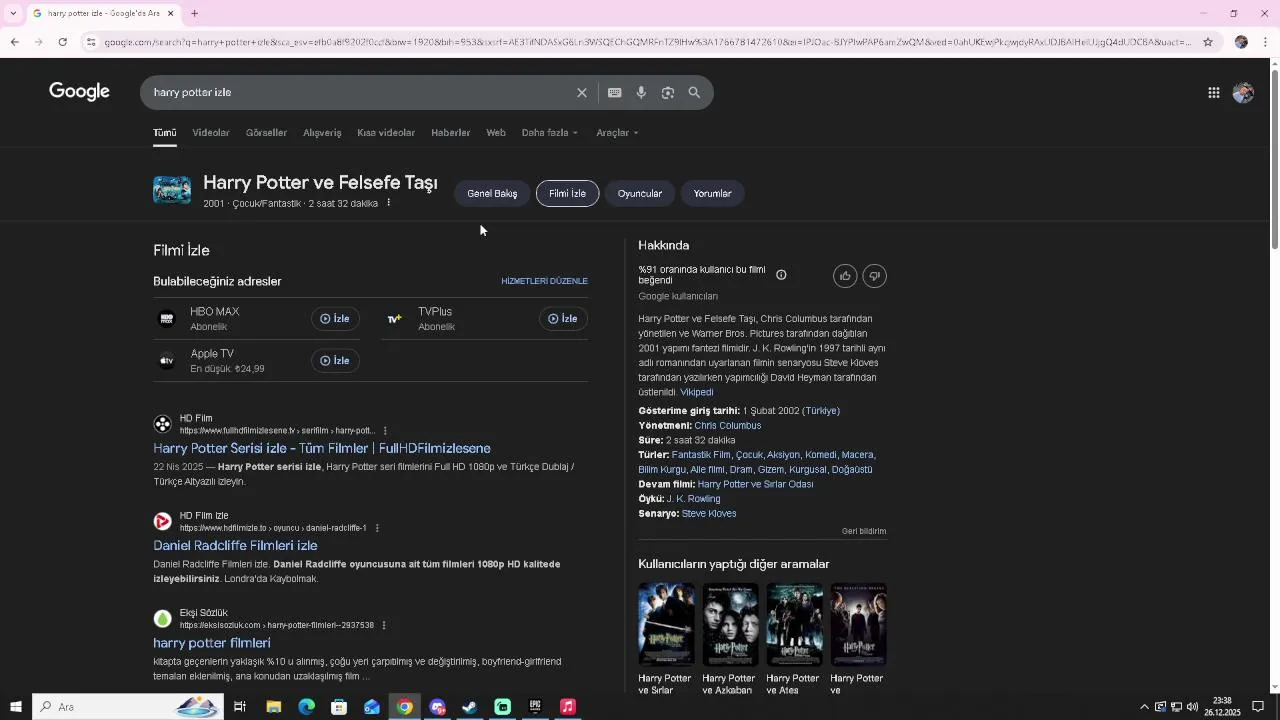Screen dimensions: 1280x720
Task: Open File Explorer from the taskbar
Action: pyautogui.click(x=274, y=707)
